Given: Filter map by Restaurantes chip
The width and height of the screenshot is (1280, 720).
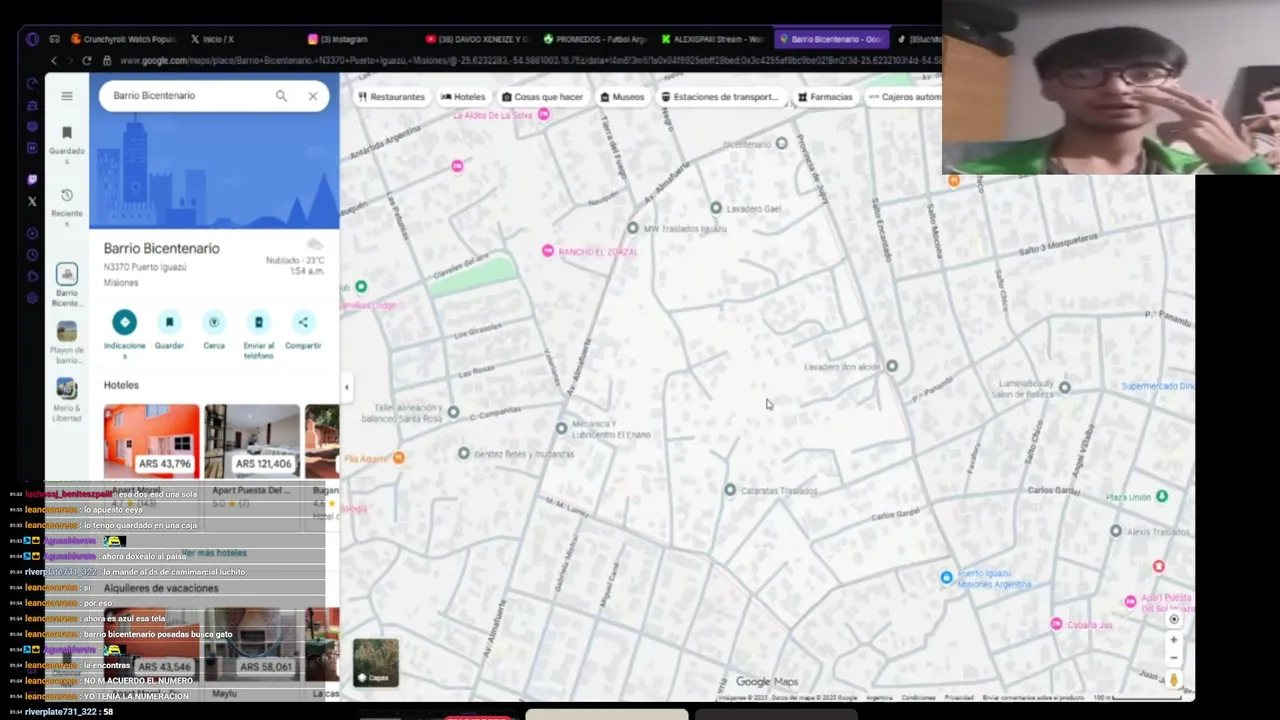Looking at the screenshot, I should tap(391, 97).
